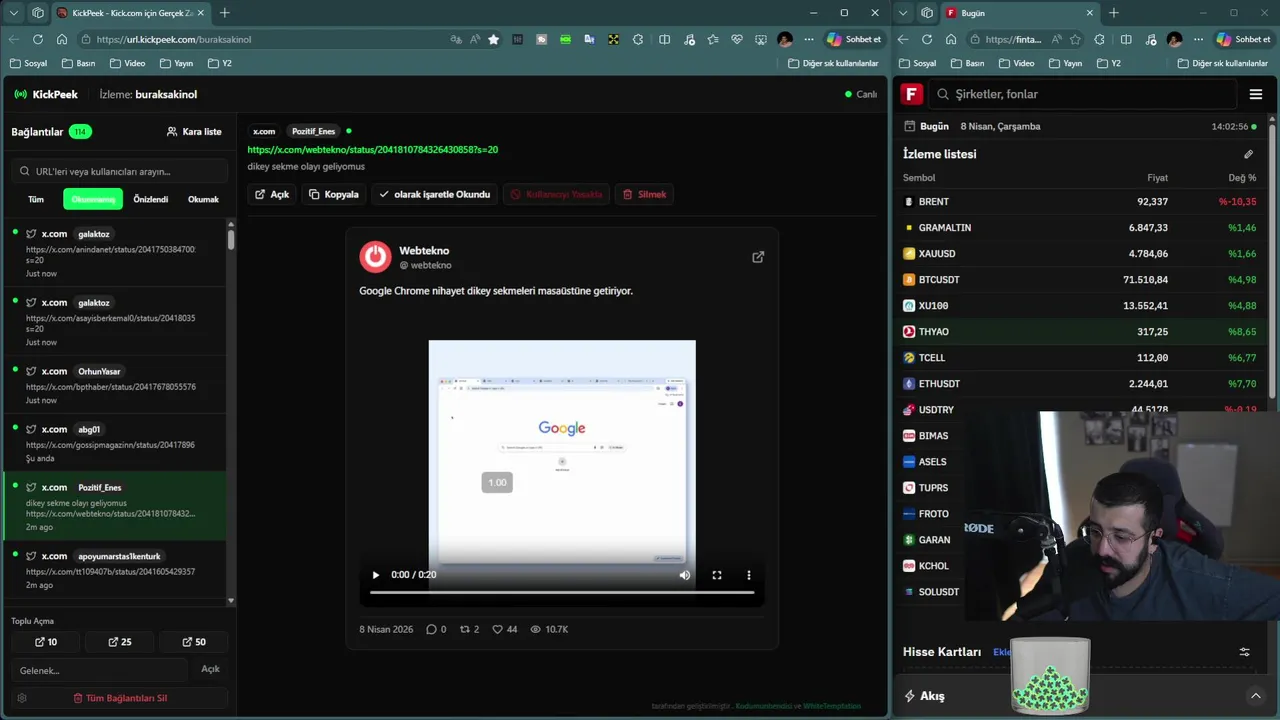The image size is (1280, 720).
Task: Go to home page in KickPeek window
Action: coord(62,39)
